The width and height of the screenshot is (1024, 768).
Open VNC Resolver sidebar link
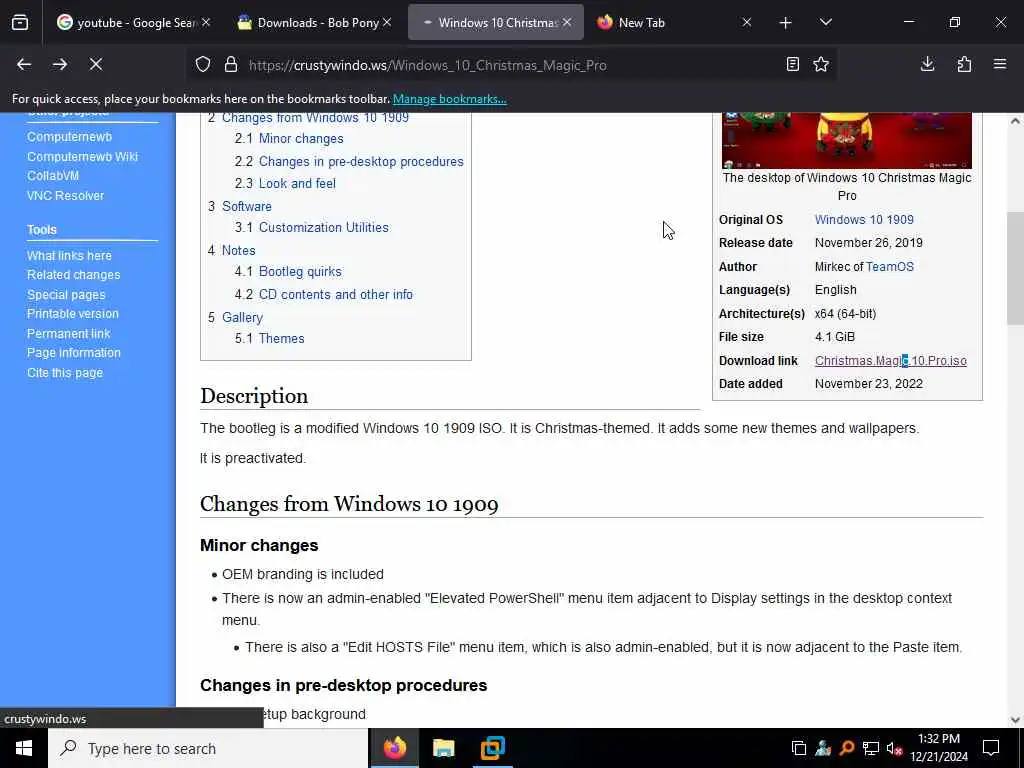tap(65, 195)
